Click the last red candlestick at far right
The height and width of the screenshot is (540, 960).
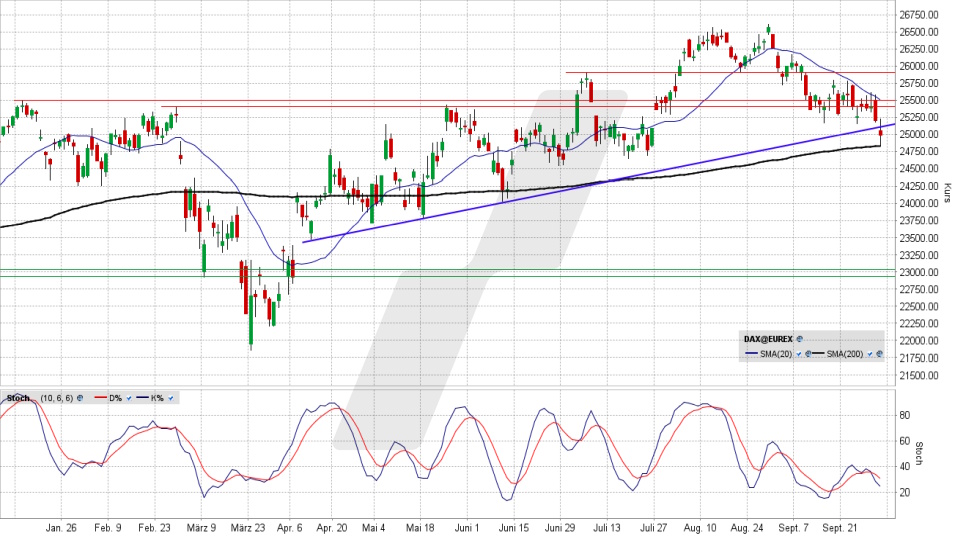click(881, 132)
